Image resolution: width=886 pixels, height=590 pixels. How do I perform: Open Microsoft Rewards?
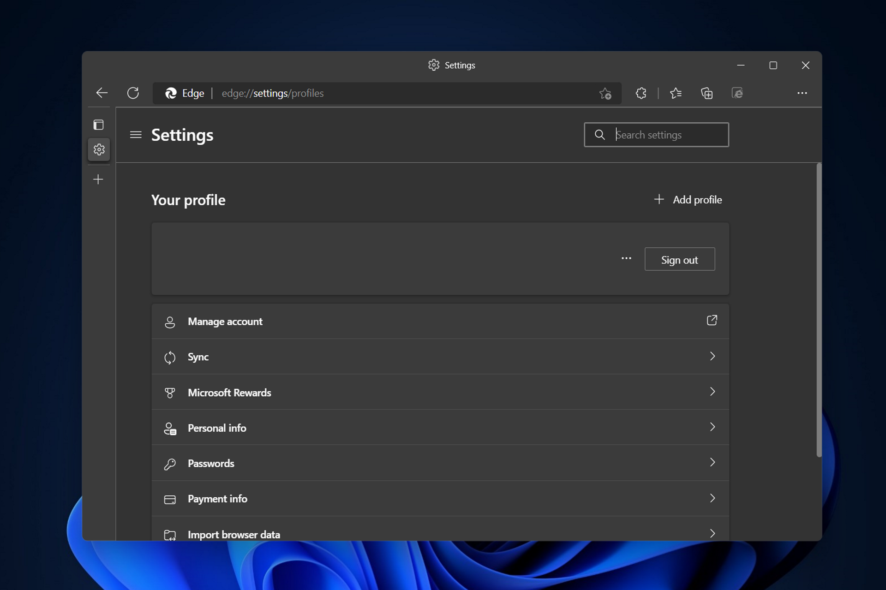click(440, 392)
